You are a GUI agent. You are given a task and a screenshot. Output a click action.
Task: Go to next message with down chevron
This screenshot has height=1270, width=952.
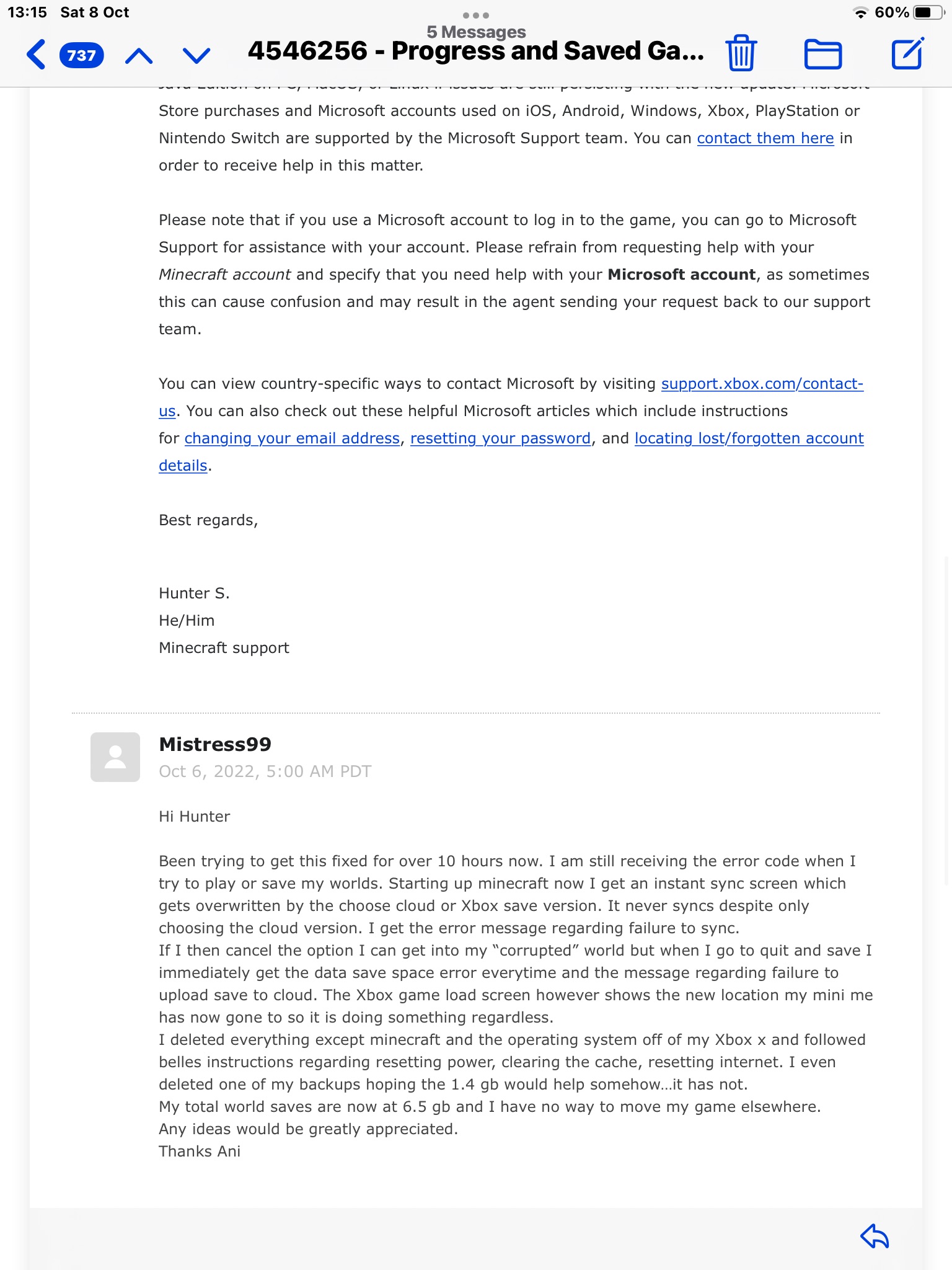pos(196,56)
